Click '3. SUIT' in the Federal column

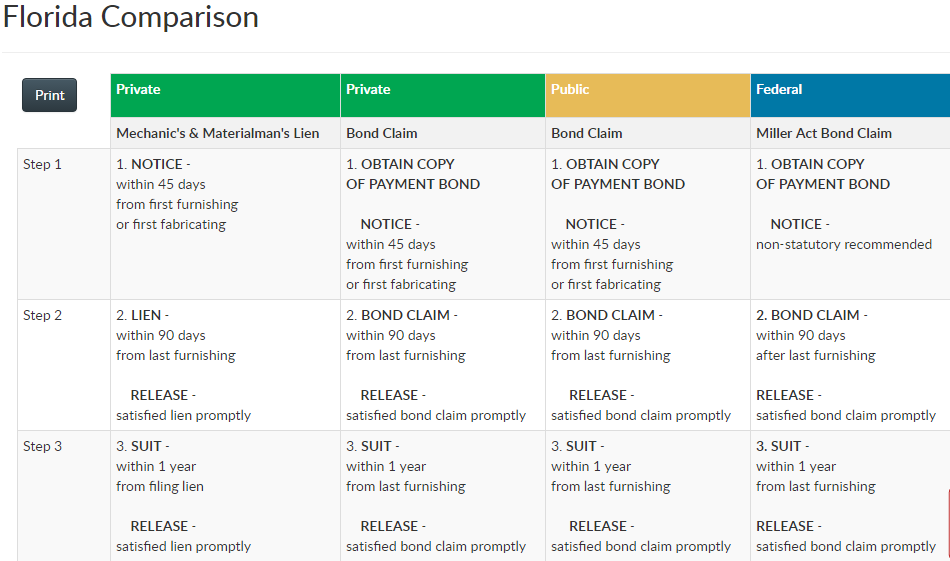click(x=782, y=446)
